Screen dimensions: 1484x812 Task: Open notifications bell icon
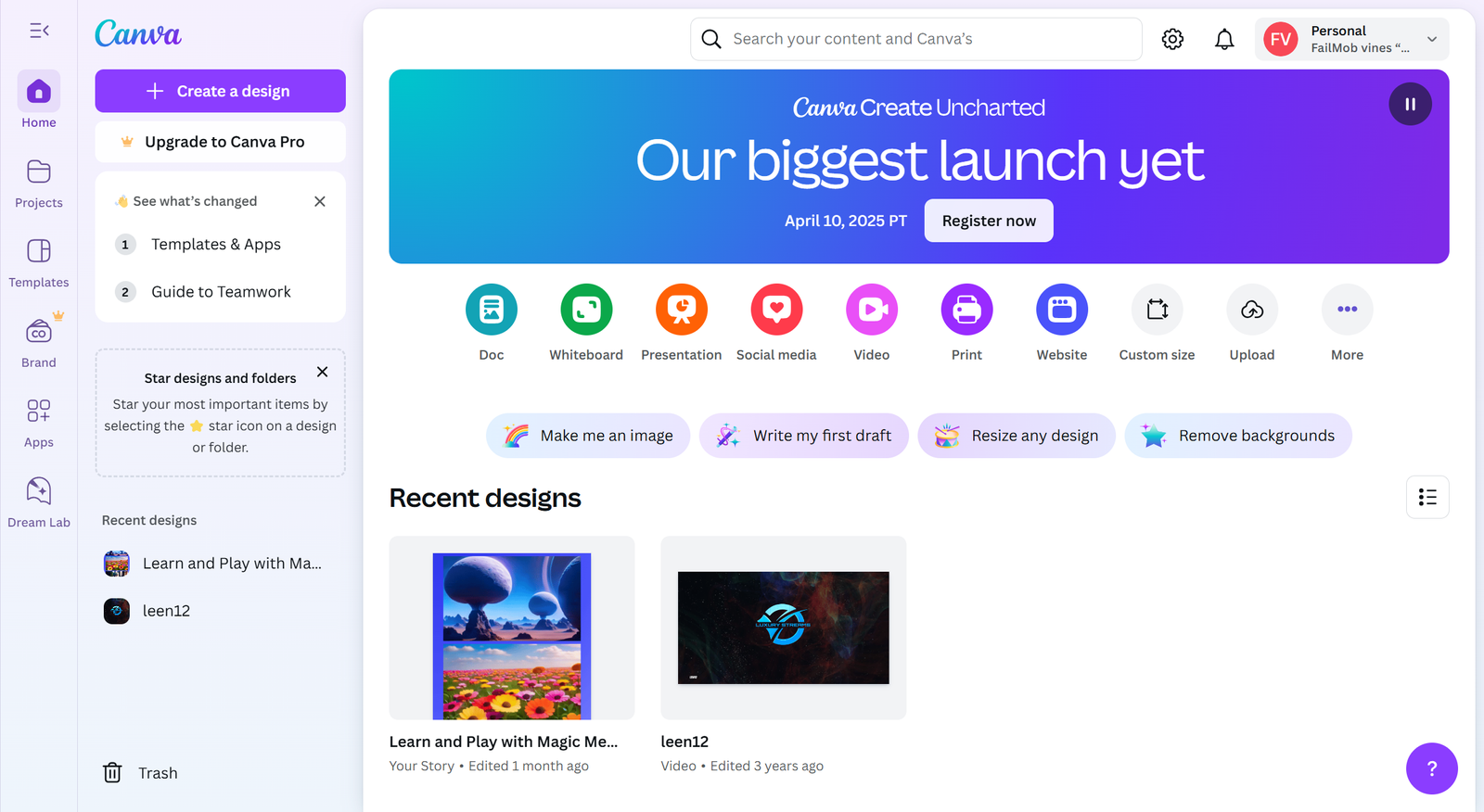[1224, 39]
